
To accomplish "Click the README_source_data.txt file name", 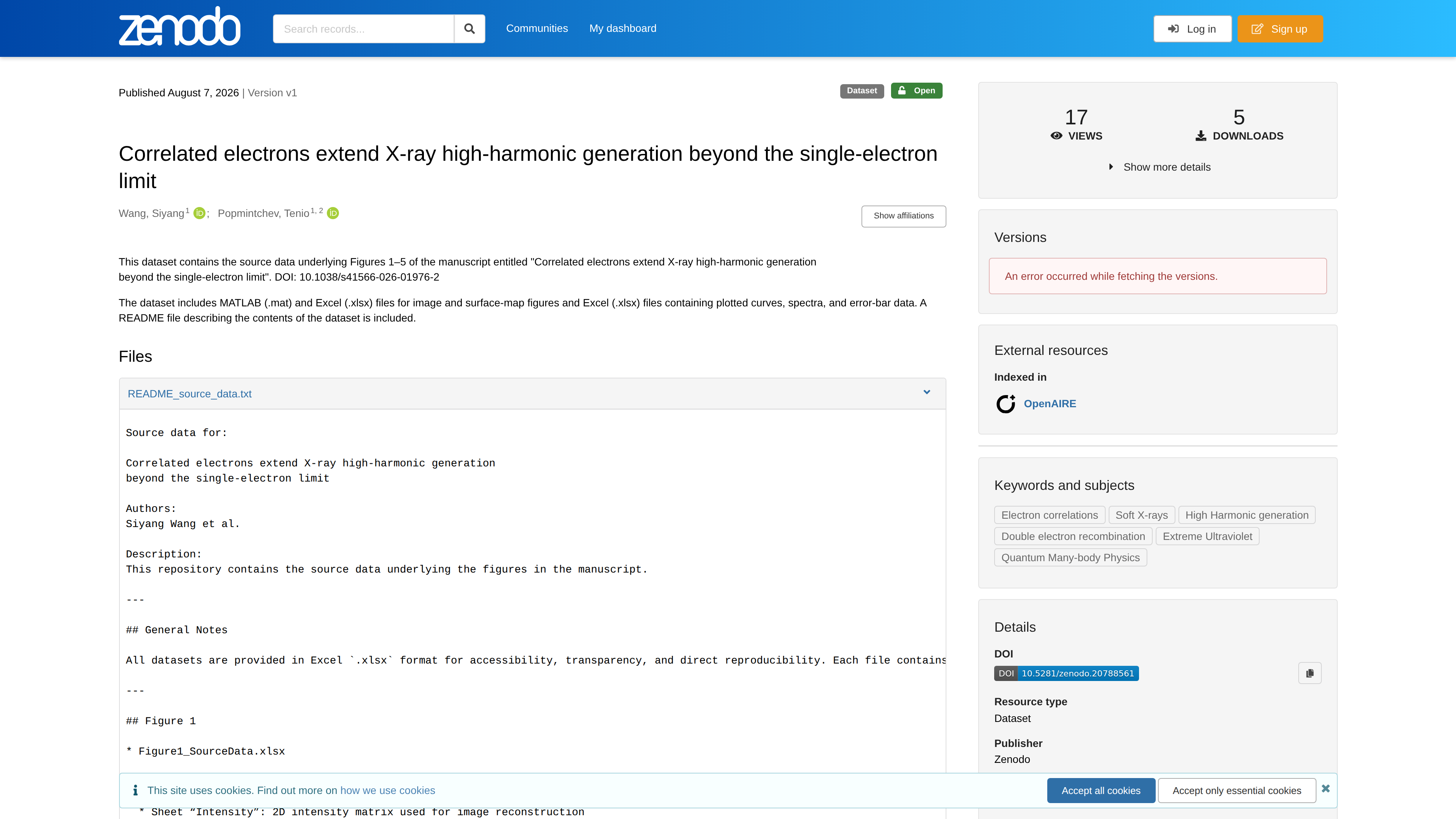I will click(189, 394).
